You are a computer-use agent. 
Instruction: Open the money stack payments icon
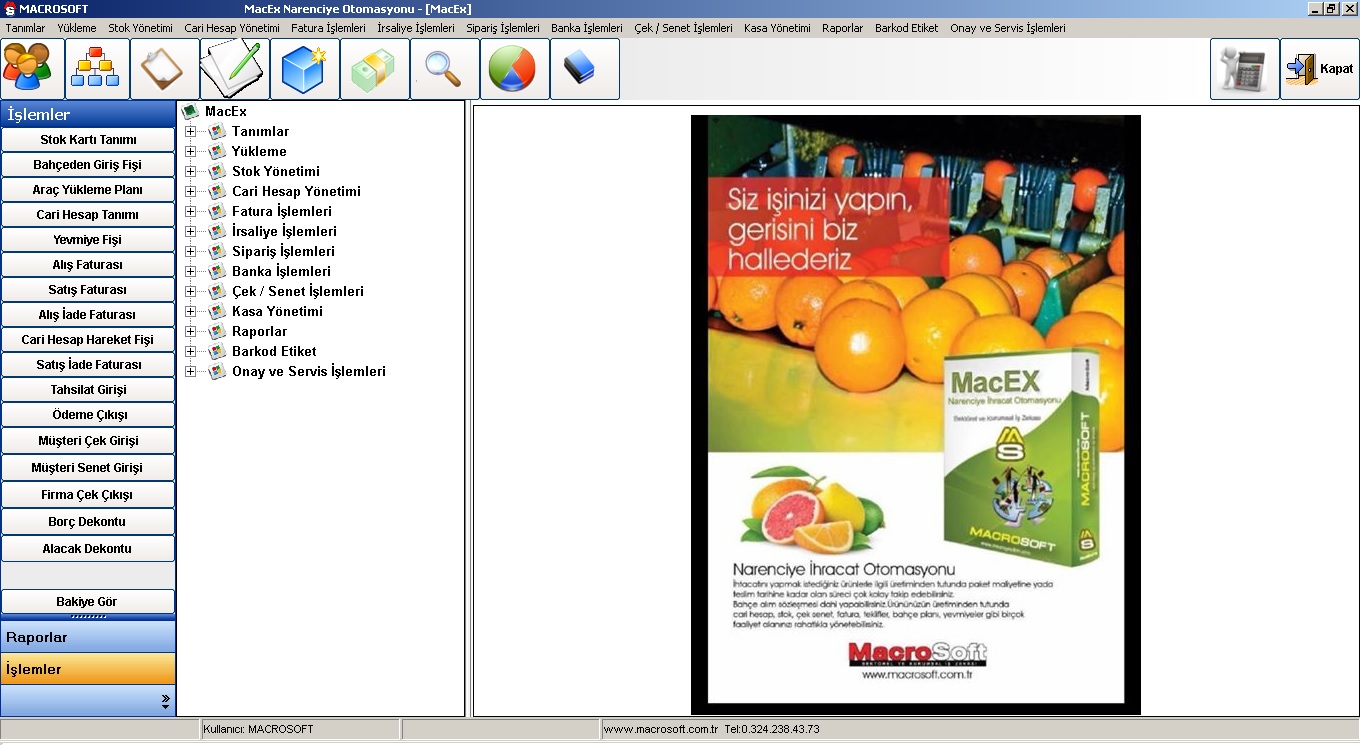tap(374, 70)
